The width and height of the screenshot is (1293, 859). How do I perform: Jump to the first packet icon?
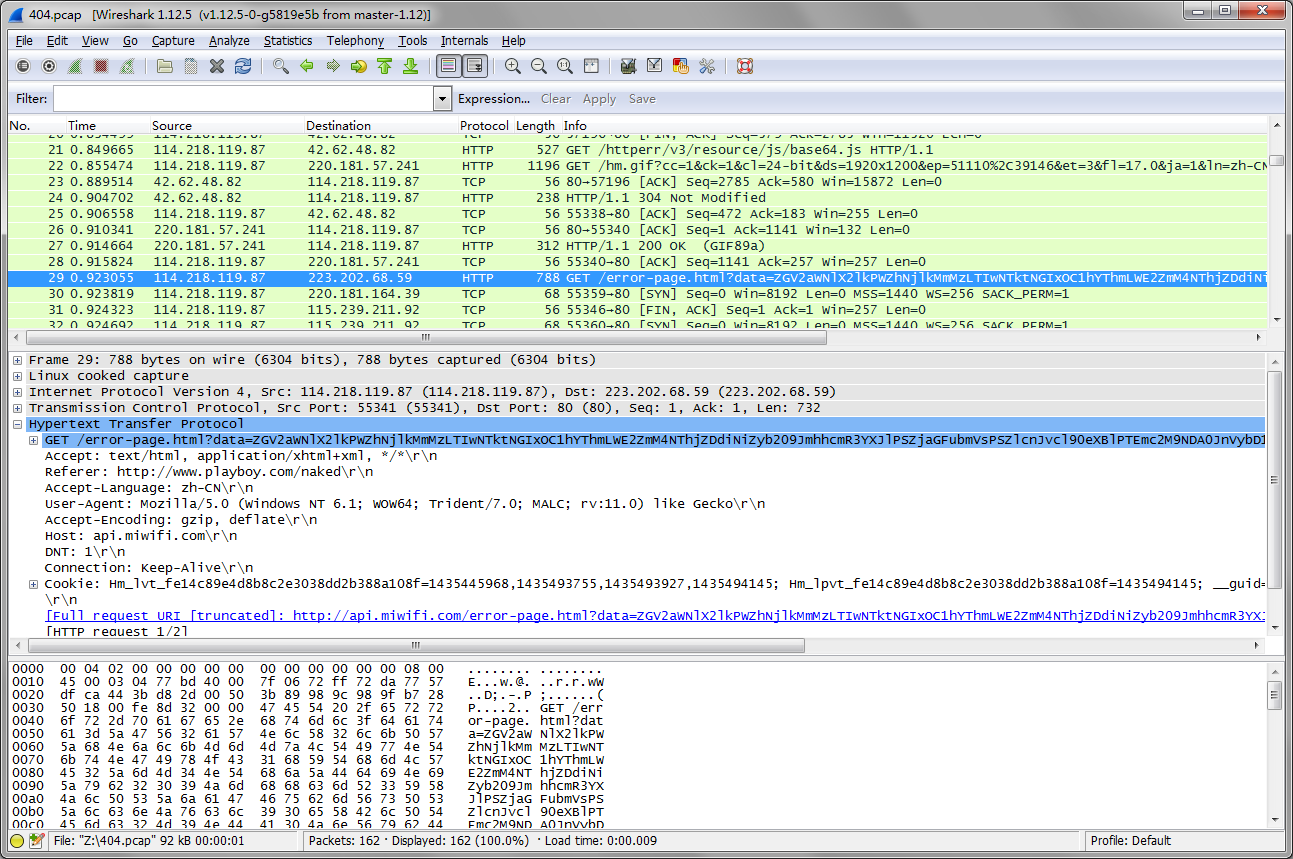click(x=385, y=66)
